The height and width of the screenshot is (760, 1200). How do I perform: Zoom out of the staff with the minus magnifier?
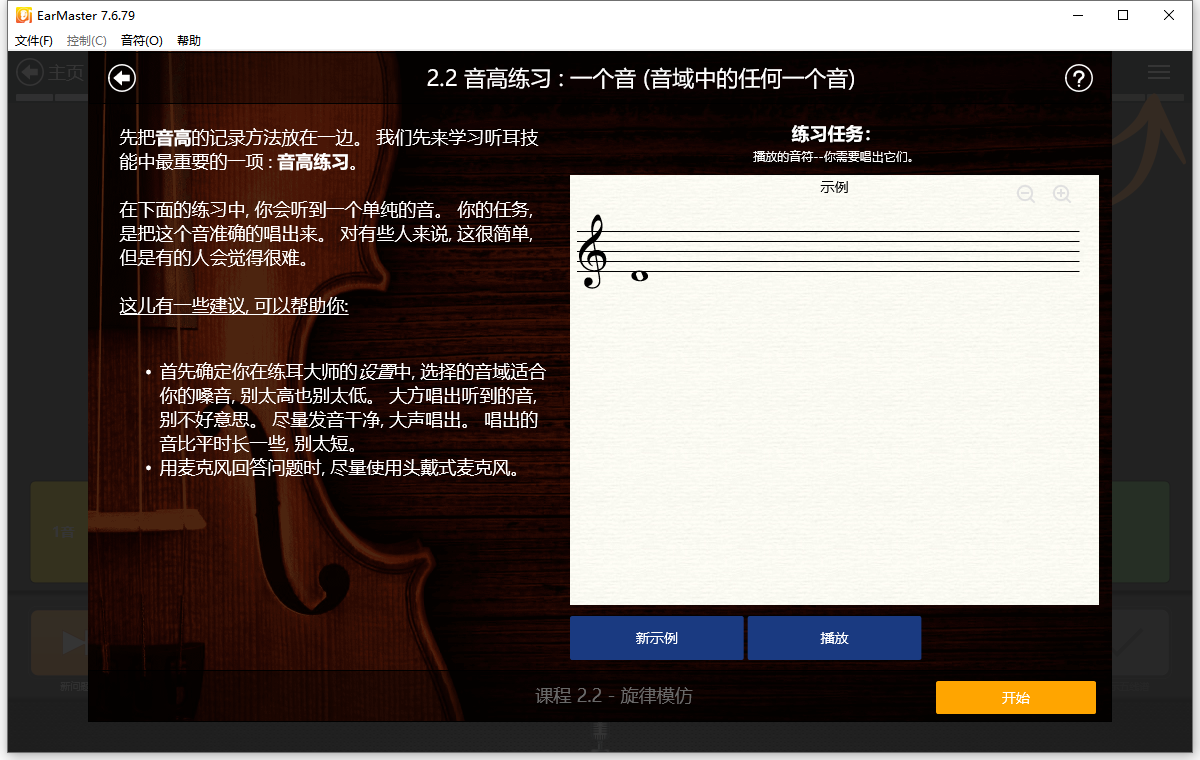(x=1026, y=194)
